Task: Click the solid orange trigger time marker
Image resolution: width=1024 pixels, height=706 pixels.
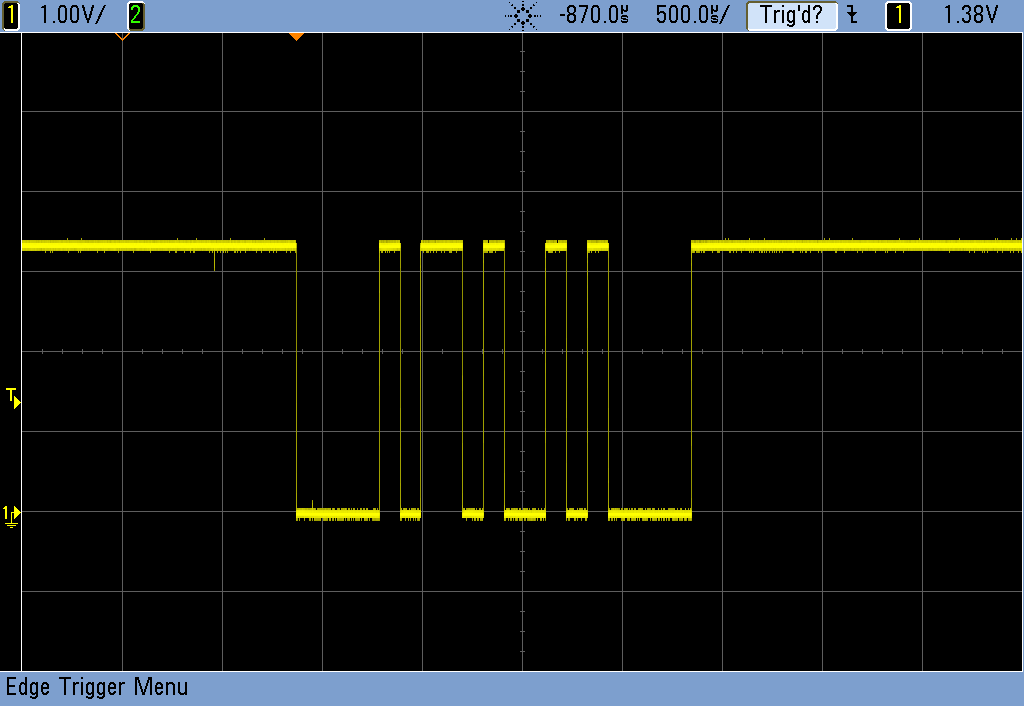Action: pyautogui.click(x=296, y=37)
